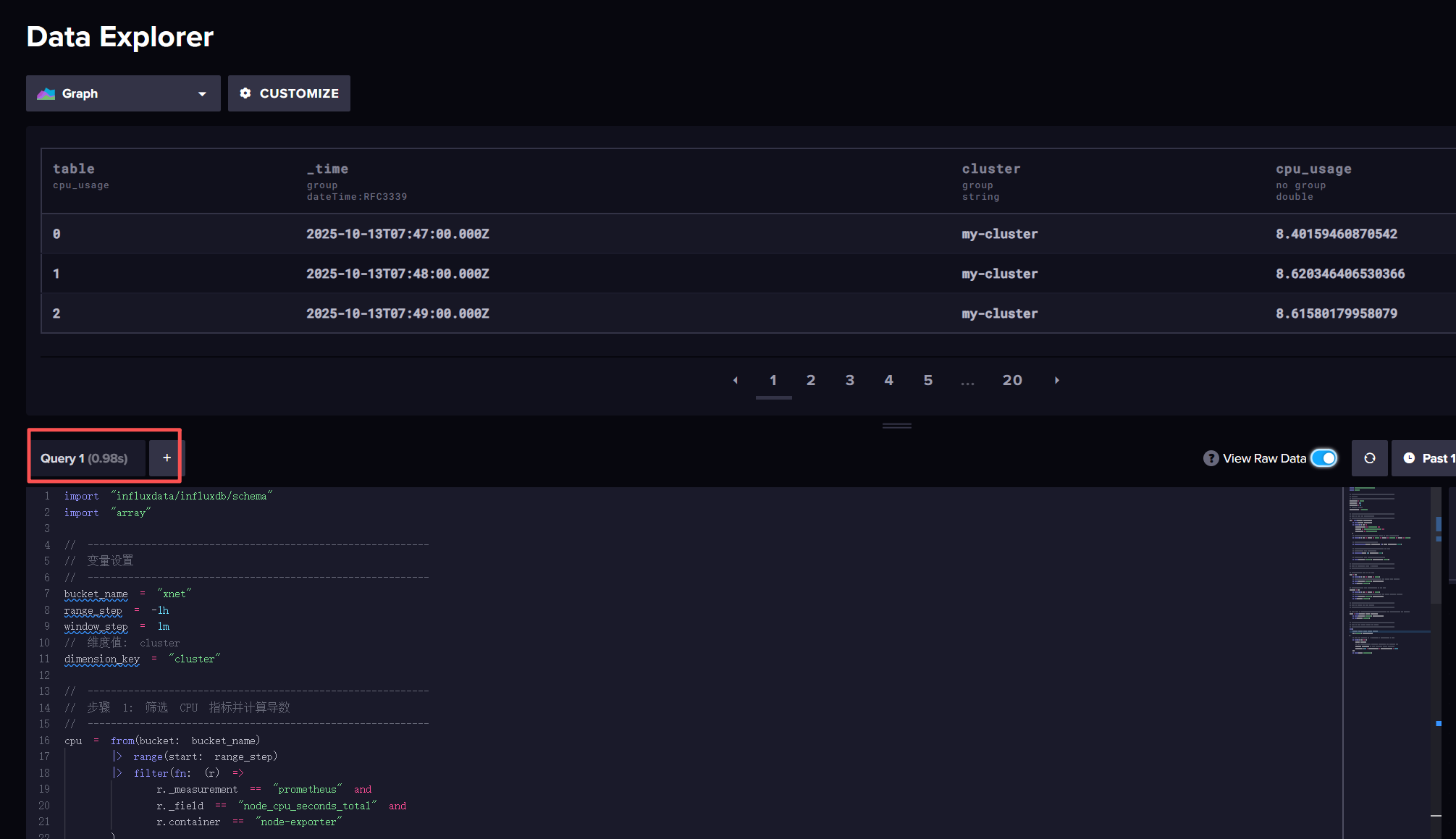This screenshot has height=839, width=1456.
Task: Click the gear icon in CUSTOMIZE
Action: point(245,93)
